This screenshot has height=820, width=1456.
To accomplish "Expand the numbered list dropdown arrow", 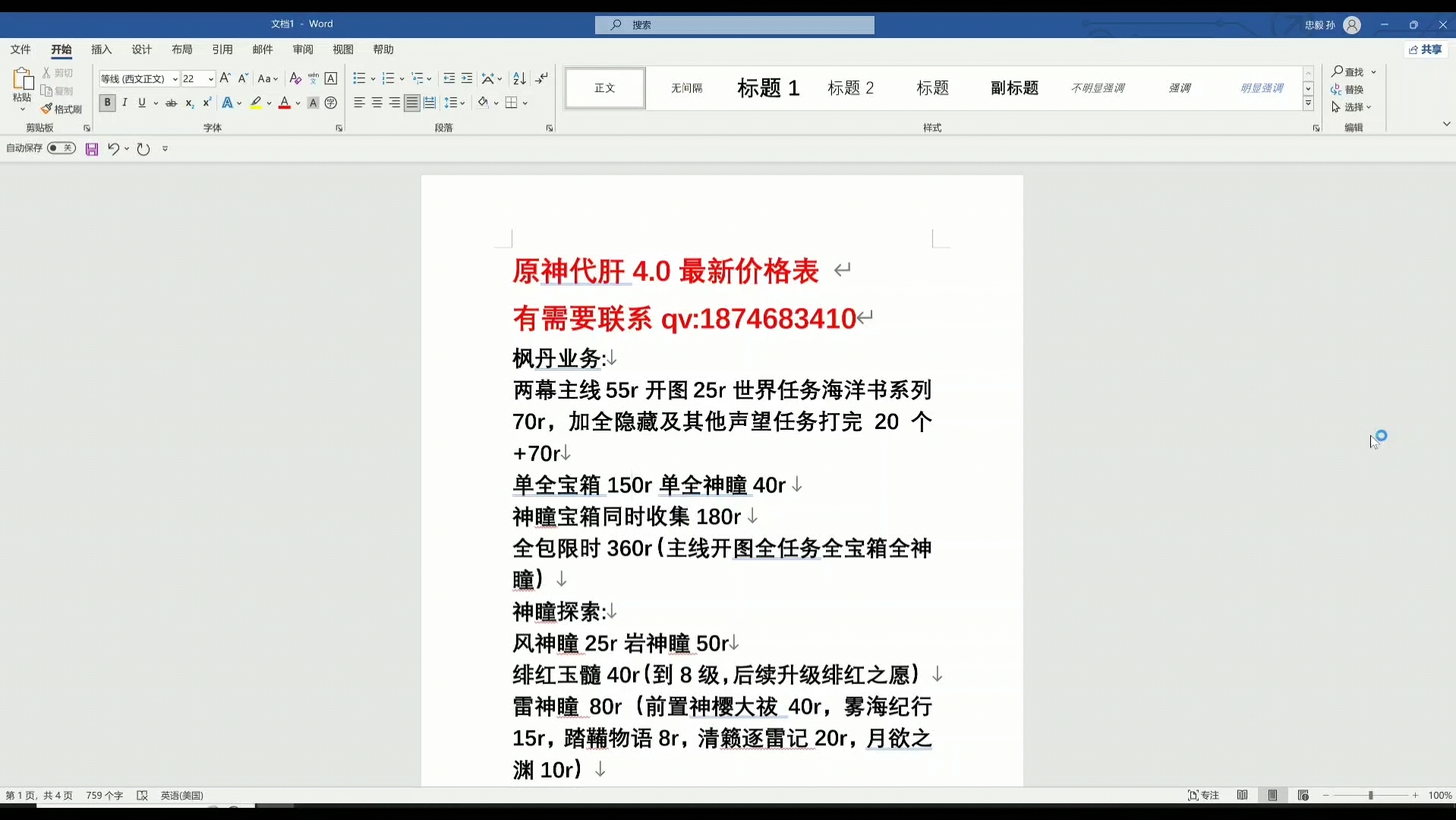I will tap(402, 79).
